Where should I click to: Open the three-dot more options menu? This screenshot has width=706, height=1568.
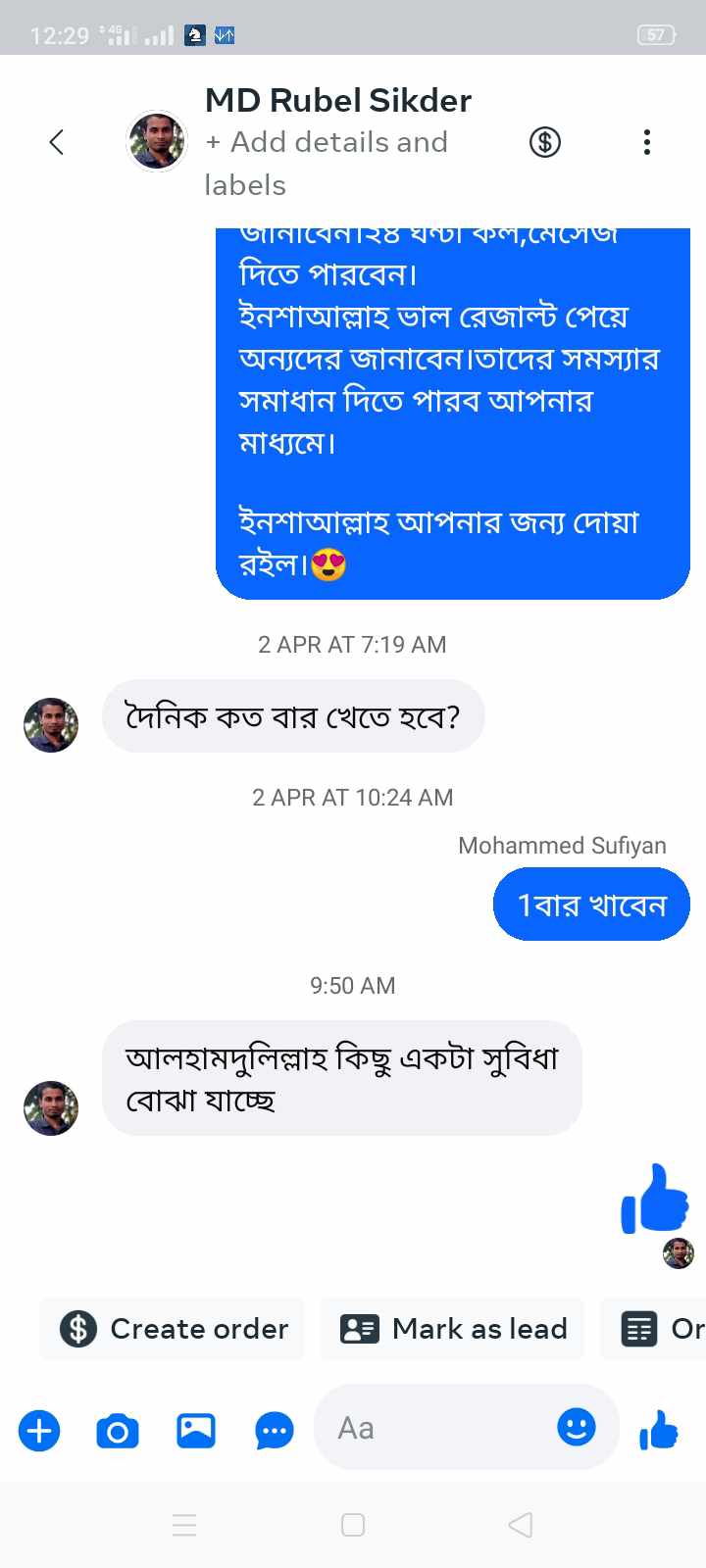point(646,142)
